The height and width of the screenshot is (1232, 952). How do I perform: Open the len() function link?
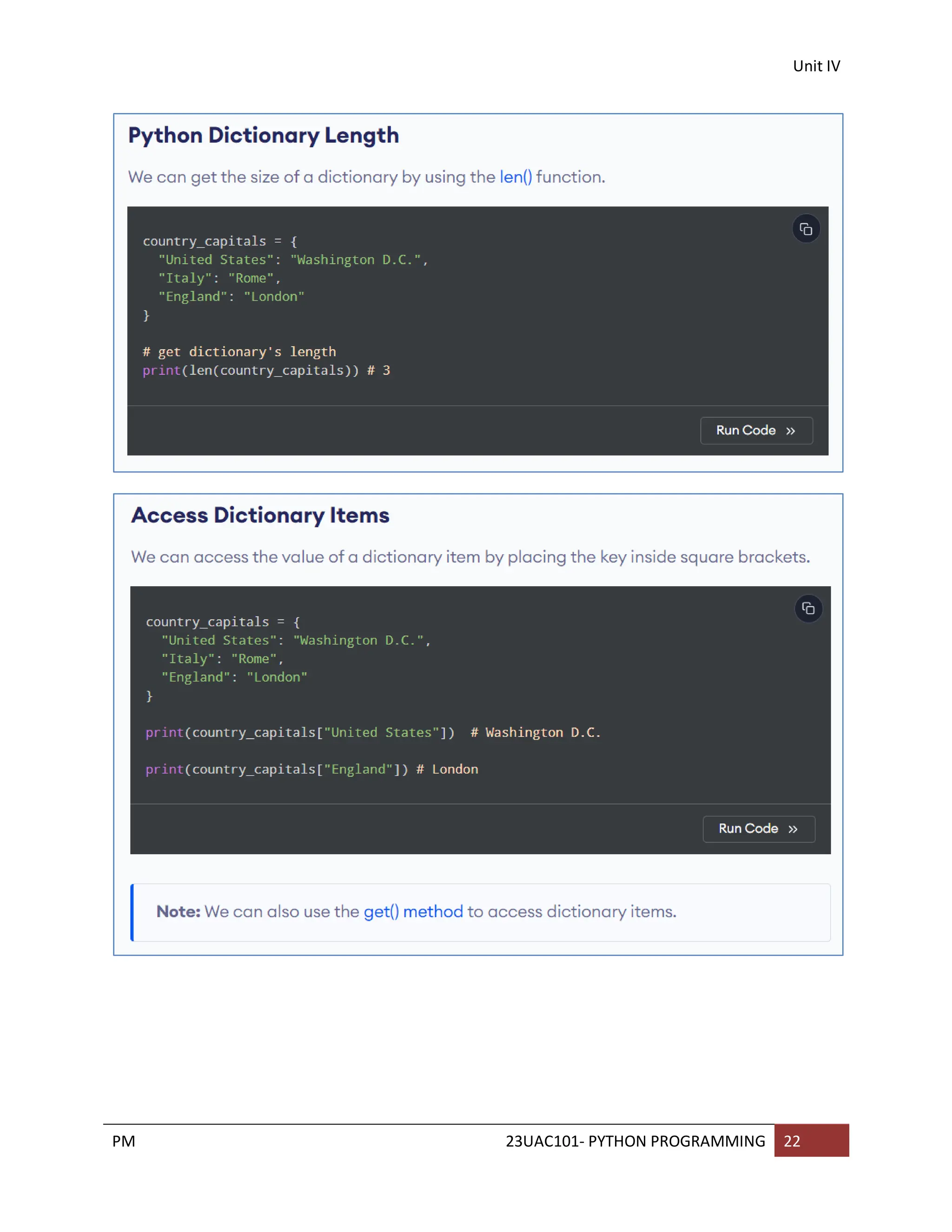(x=516, y=177)
